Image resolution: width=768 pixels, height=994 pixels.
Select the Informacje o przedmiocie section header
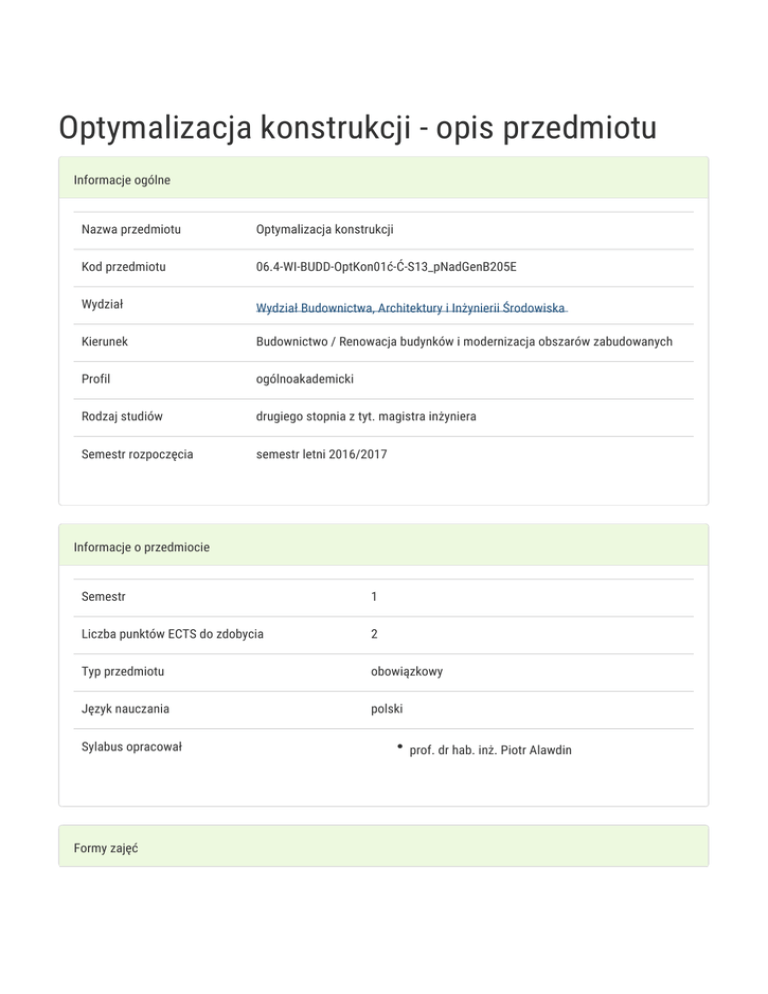[x=141, y=547]
